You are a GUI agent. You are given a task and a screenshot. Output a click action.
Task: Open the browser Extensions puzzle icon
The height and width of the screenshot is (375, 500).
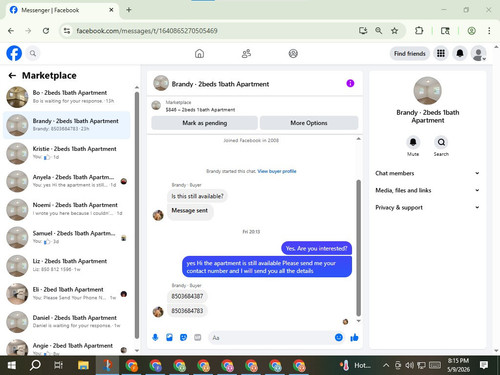coord(419,31)
